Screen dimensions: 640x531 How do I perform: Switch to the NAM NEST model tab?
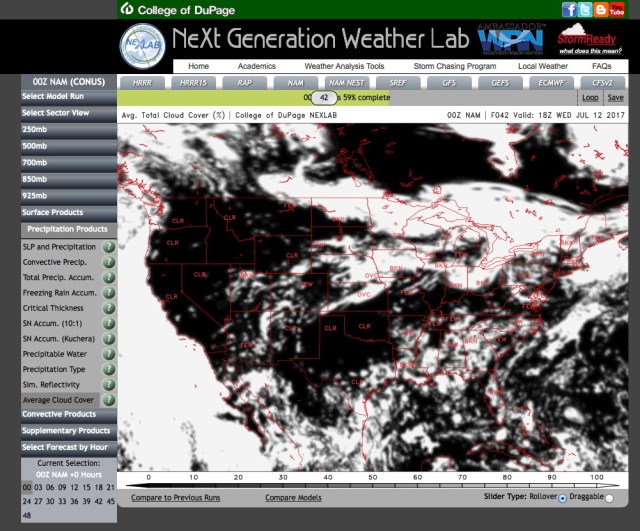[347, 83]
